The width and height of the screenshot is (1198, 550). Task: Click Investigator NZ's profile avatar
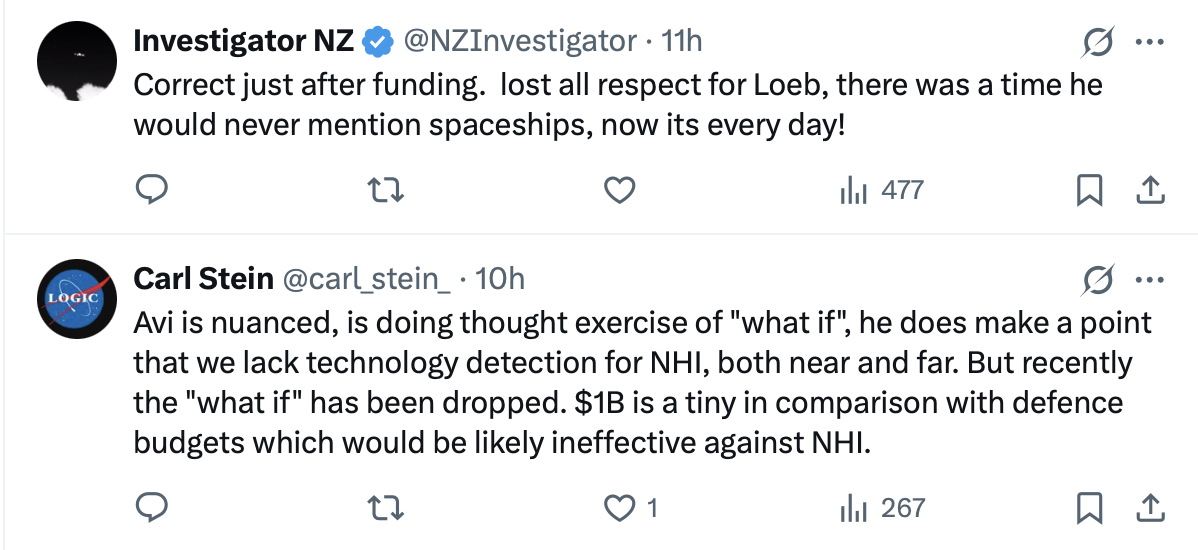(77, 61)
